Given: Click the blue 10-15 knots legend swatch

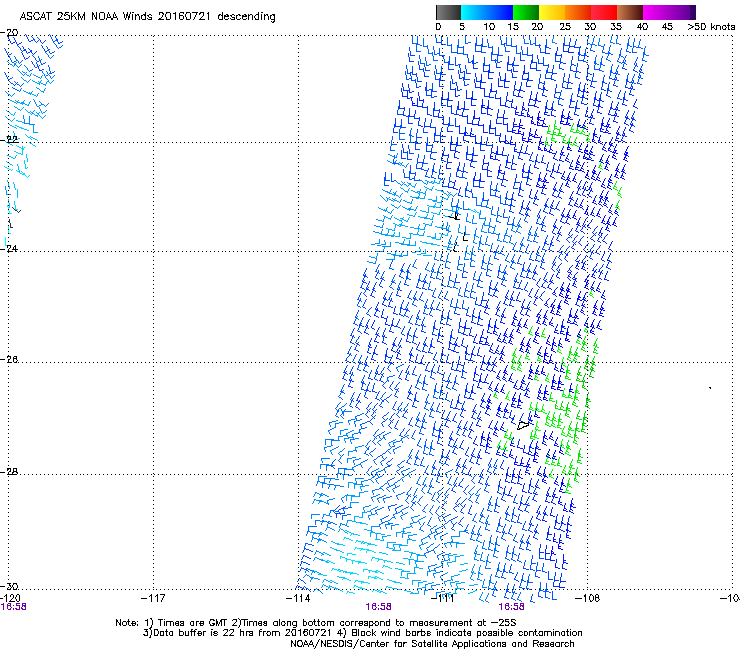Looking at the screenshot, I should 500,12.
